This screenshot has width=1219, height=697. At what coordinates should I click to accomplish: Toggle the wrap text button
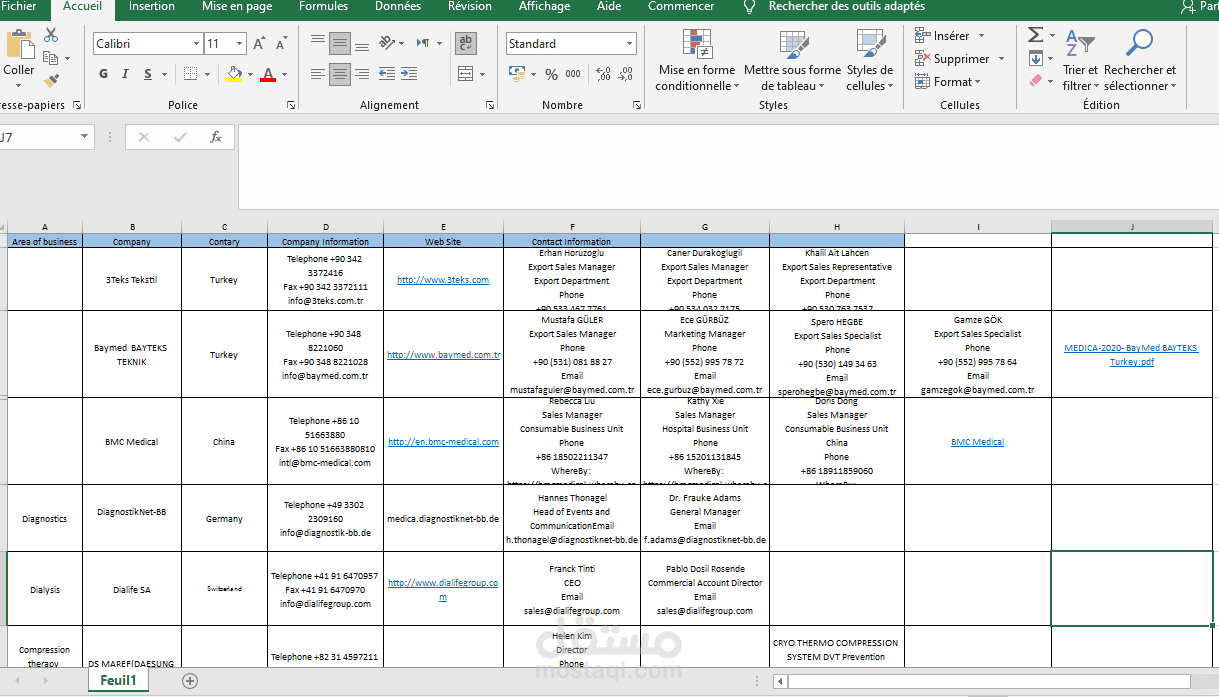click(465, 42)
